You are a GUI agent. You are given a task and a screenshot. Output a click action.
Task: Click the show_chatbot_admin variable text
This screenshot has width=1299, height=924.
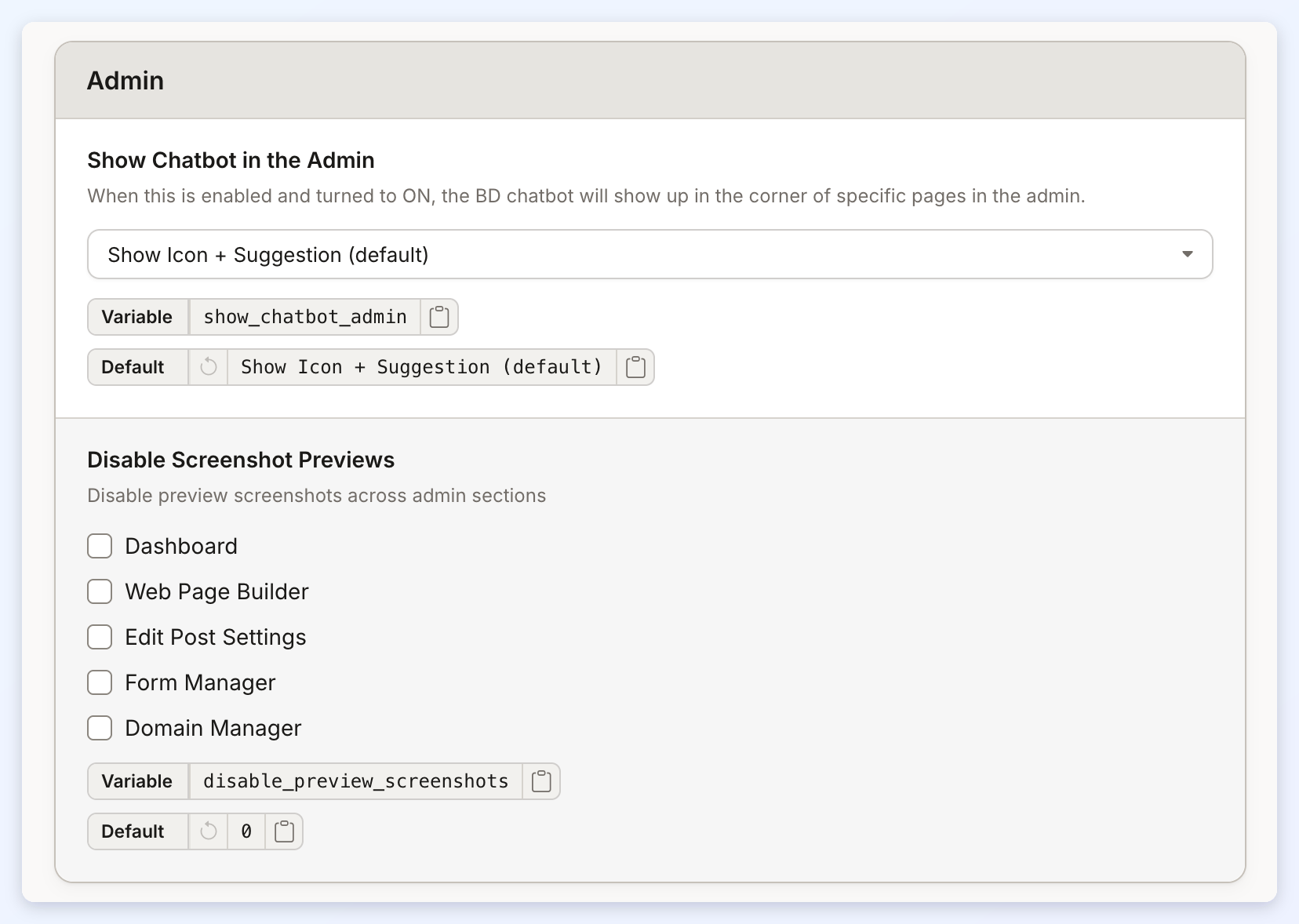click(x=305, y=317)
